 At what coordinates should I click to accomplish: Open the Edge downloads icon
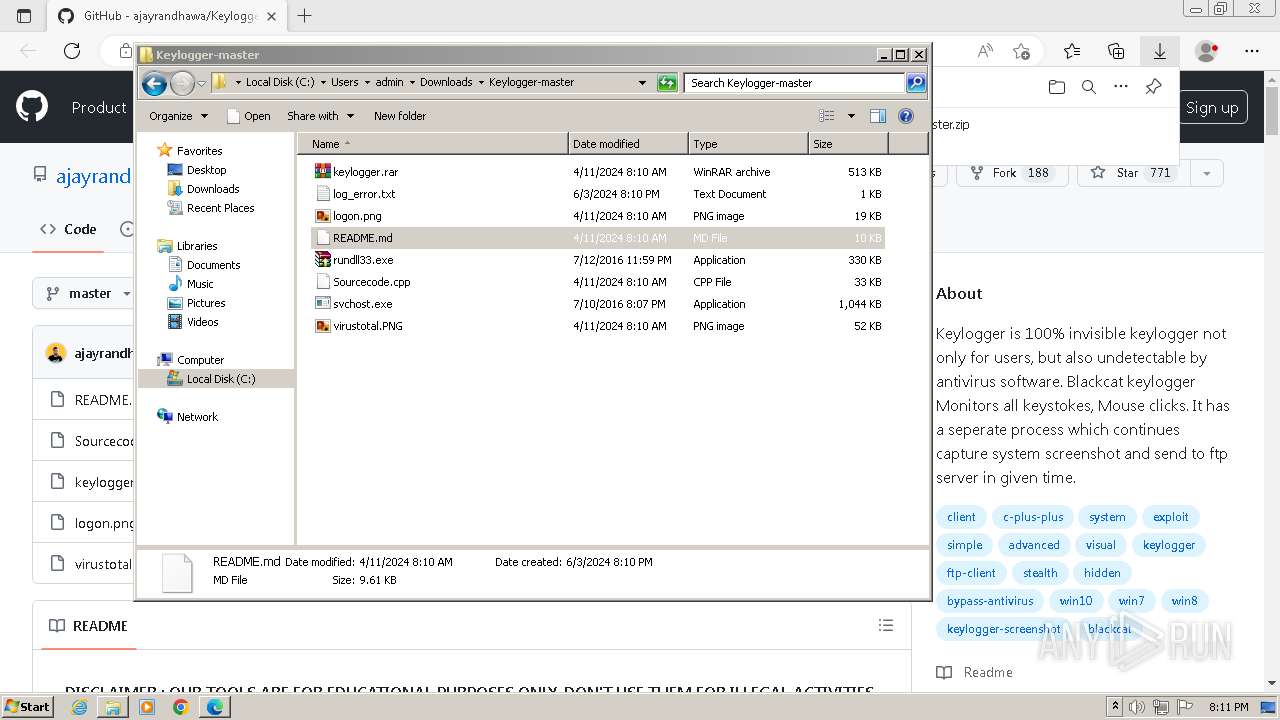(x=1160, y=51)
